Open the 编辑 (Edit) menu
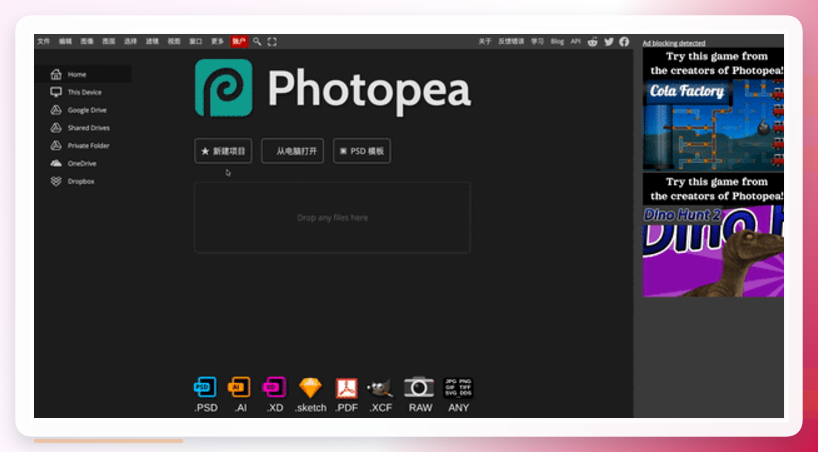The width and height of the screenshot is (818, 452). 65,42
